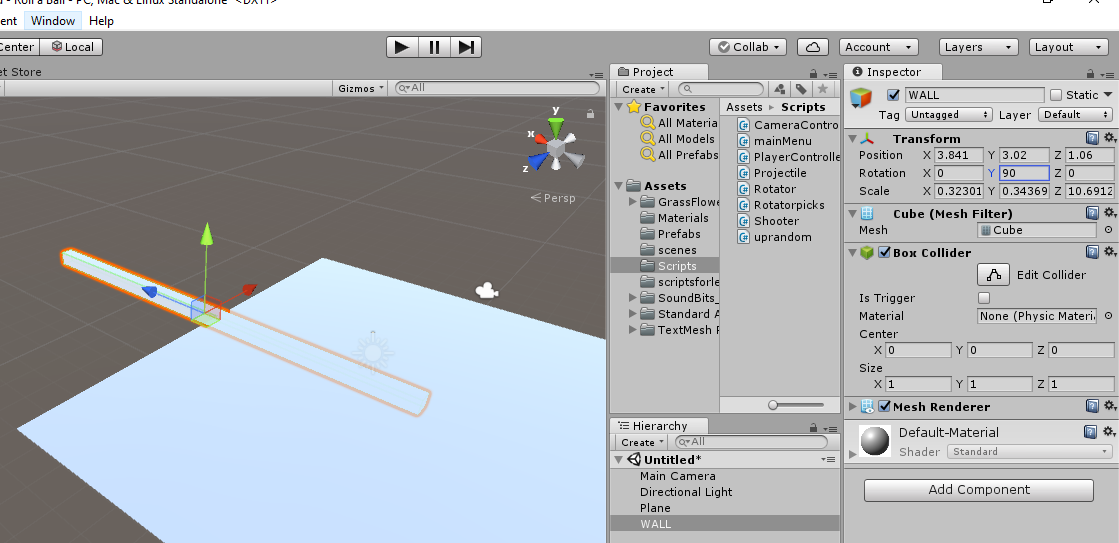Open the Layer dropdown showing Default
The image size is (1119, 543).
pos(1075,115)
